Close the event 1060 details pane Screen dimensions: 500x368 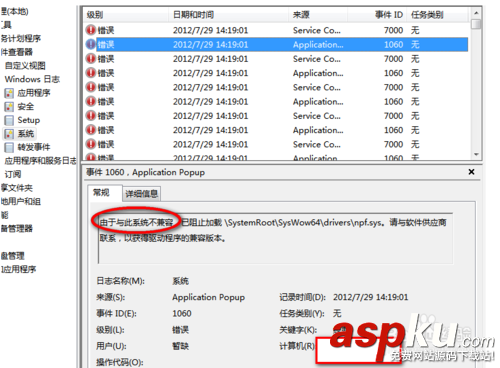[x=471, y=172]
